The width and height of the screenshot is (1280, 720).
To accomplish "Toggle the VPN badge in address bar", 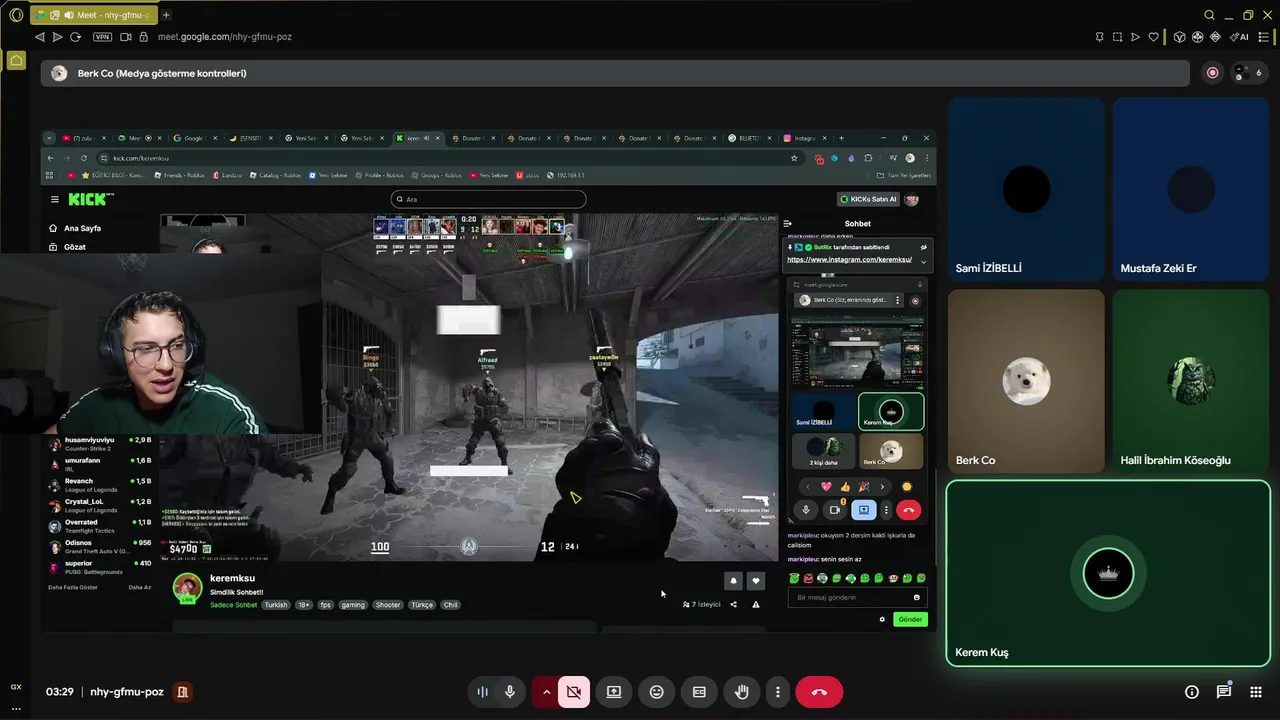I will pyautogui.click(x=102, y=37).
